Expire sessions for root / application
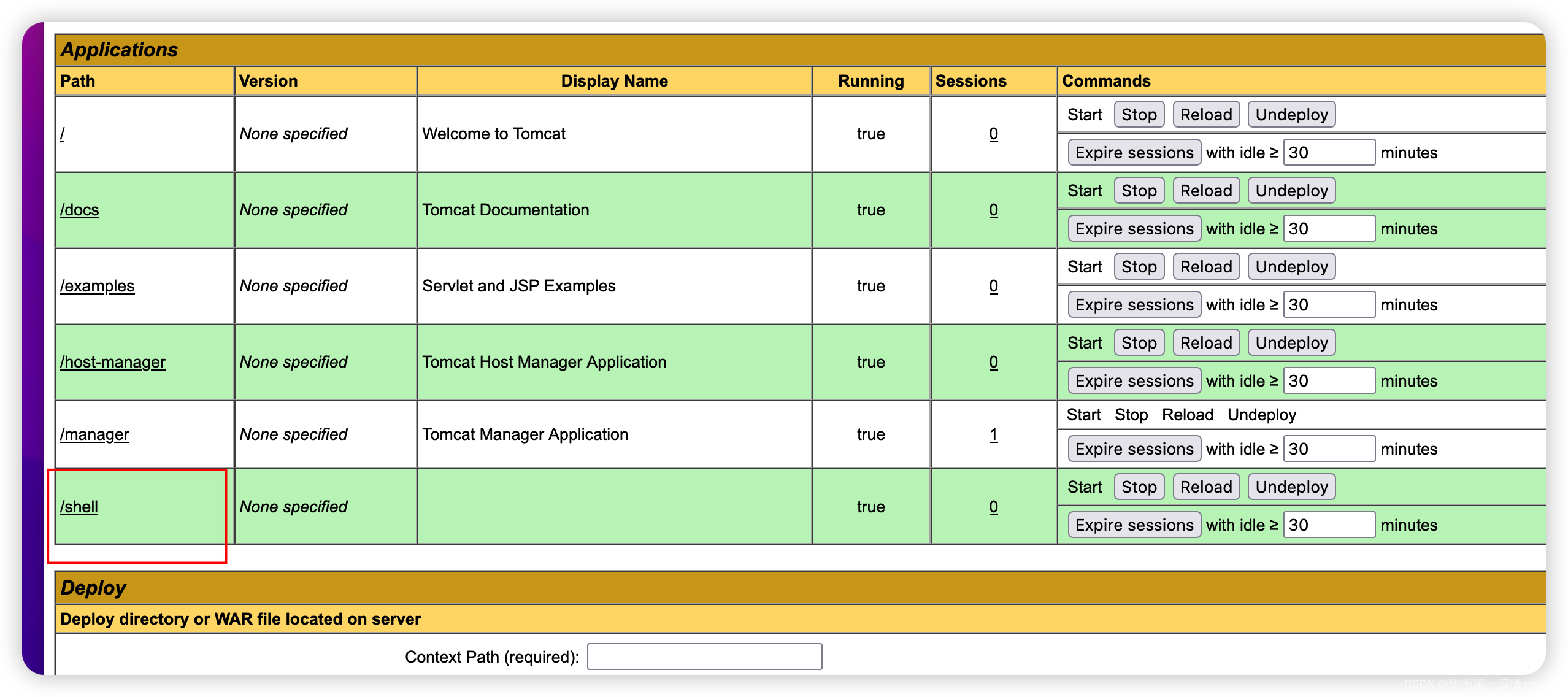 tap(1134, 153)
